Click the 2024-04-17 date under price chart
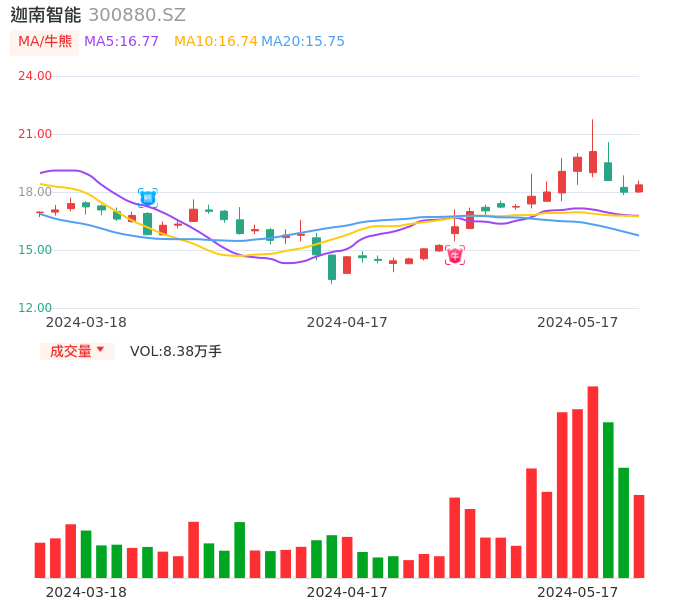This screenshot has width=686, height=606. 347,322
